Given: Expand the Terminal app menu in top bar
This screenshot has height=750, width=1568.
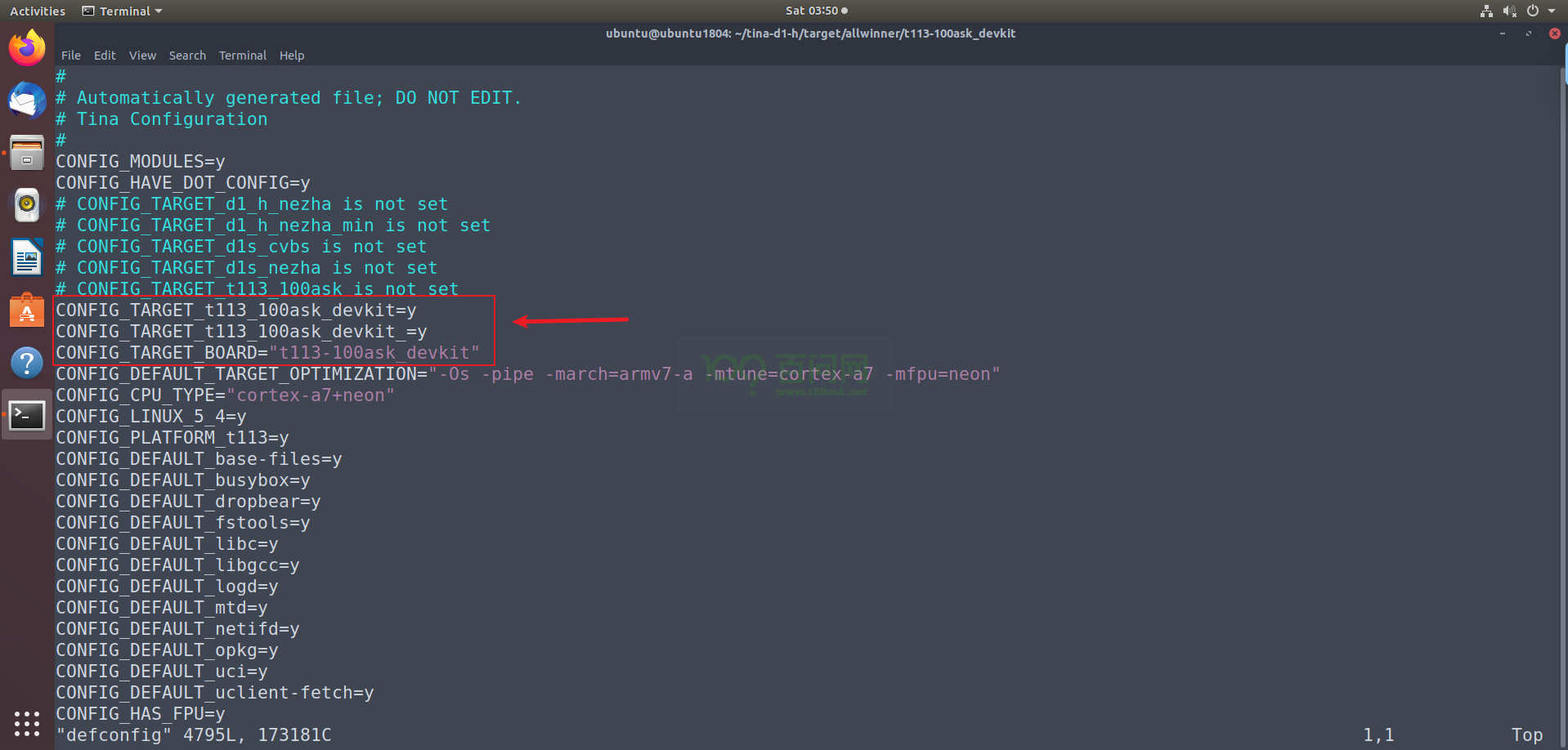Looking at the screenshot, I should (123, 11).
